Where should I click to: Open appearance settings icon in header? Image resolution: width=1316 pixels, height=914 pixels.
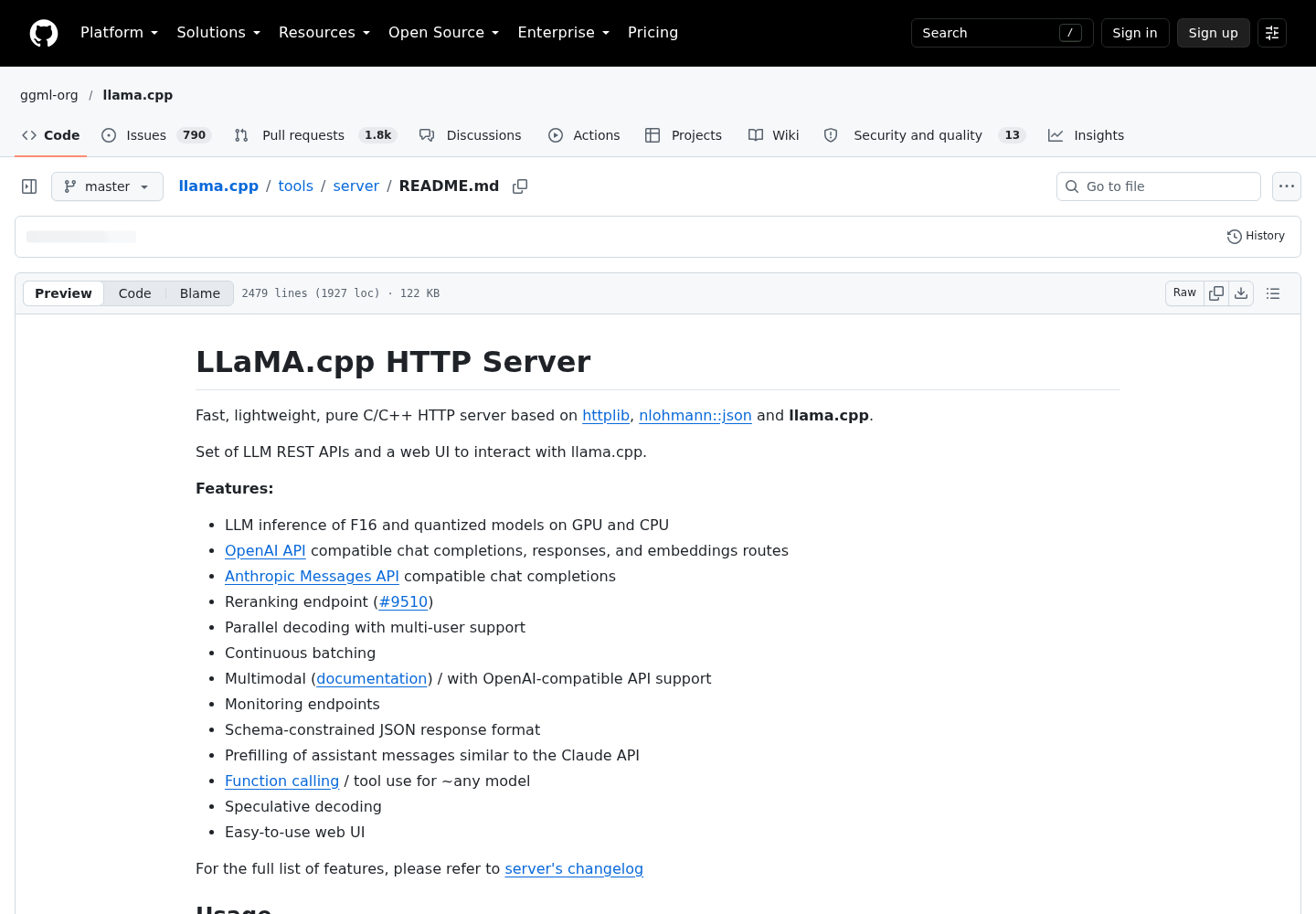pyautogui.click(x=1272, y=33)
